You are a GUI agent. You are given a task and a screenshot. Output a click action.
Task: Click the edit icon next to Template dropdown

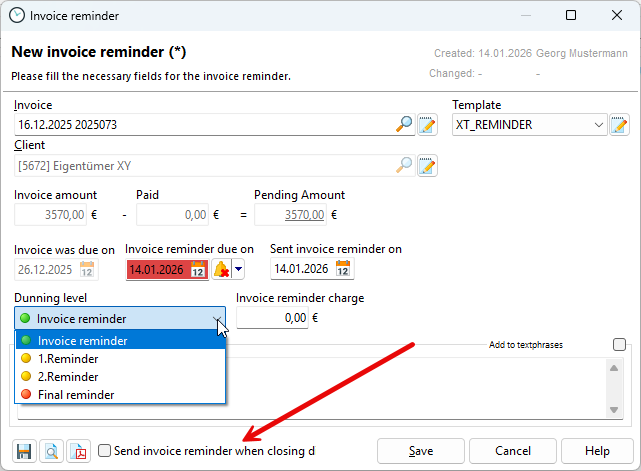click(x=619, y=125)
